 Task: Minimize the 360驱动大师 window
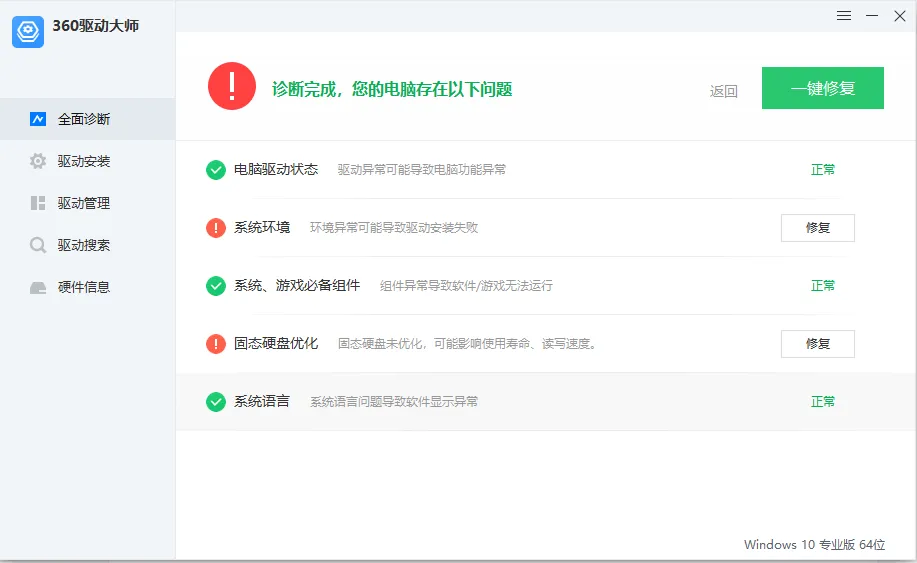pyautogui.click(x=872, y=16)
